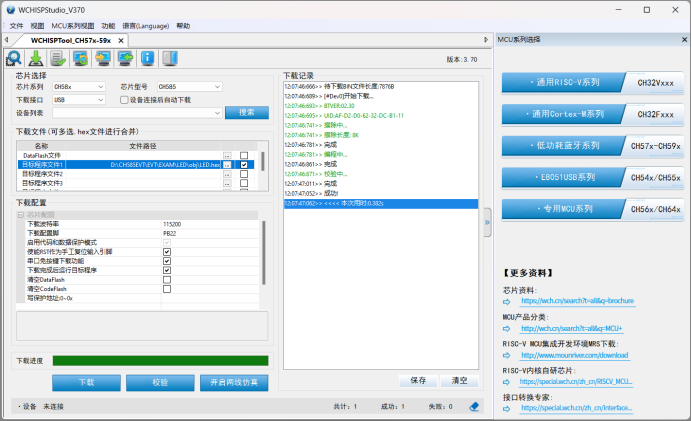Open the 帮助 menu

click(183, 26)
